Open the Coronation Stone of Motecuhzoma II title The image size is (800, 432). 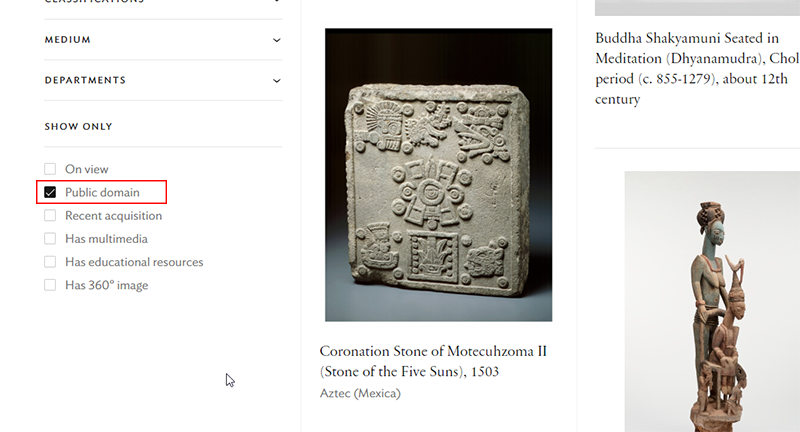click(433, 361)
